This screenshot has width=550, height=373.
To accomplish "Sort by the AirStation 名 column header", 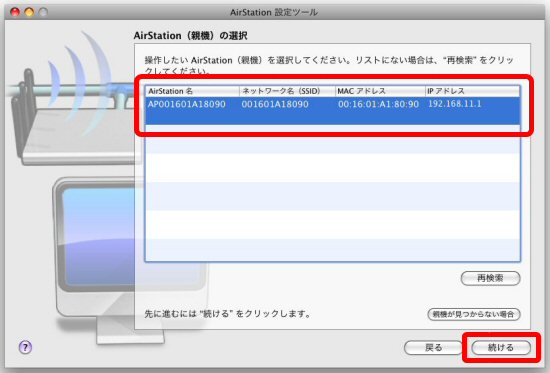I will [193, 91].
